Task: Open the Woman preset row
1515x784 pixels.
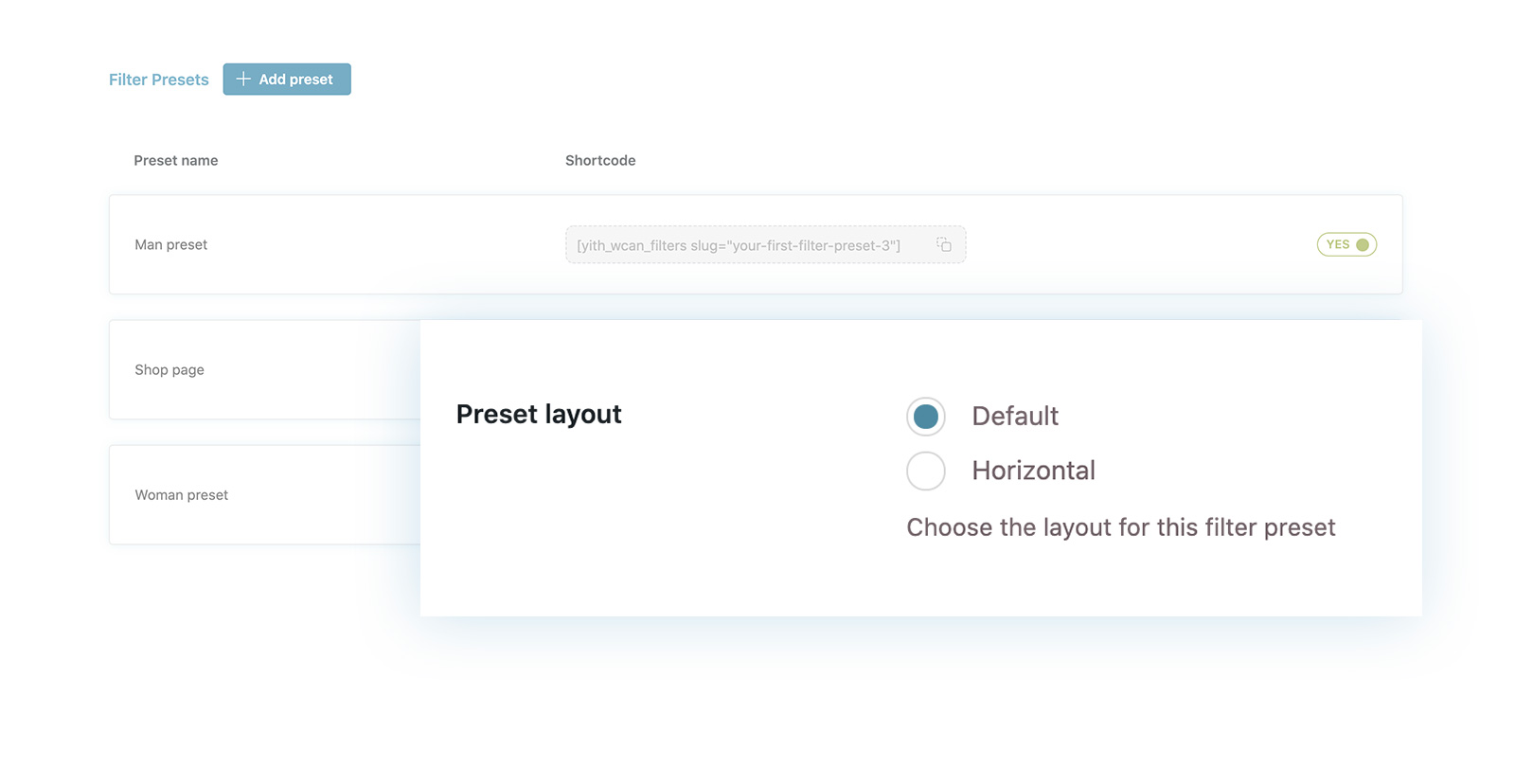Action: click(264, 494)
